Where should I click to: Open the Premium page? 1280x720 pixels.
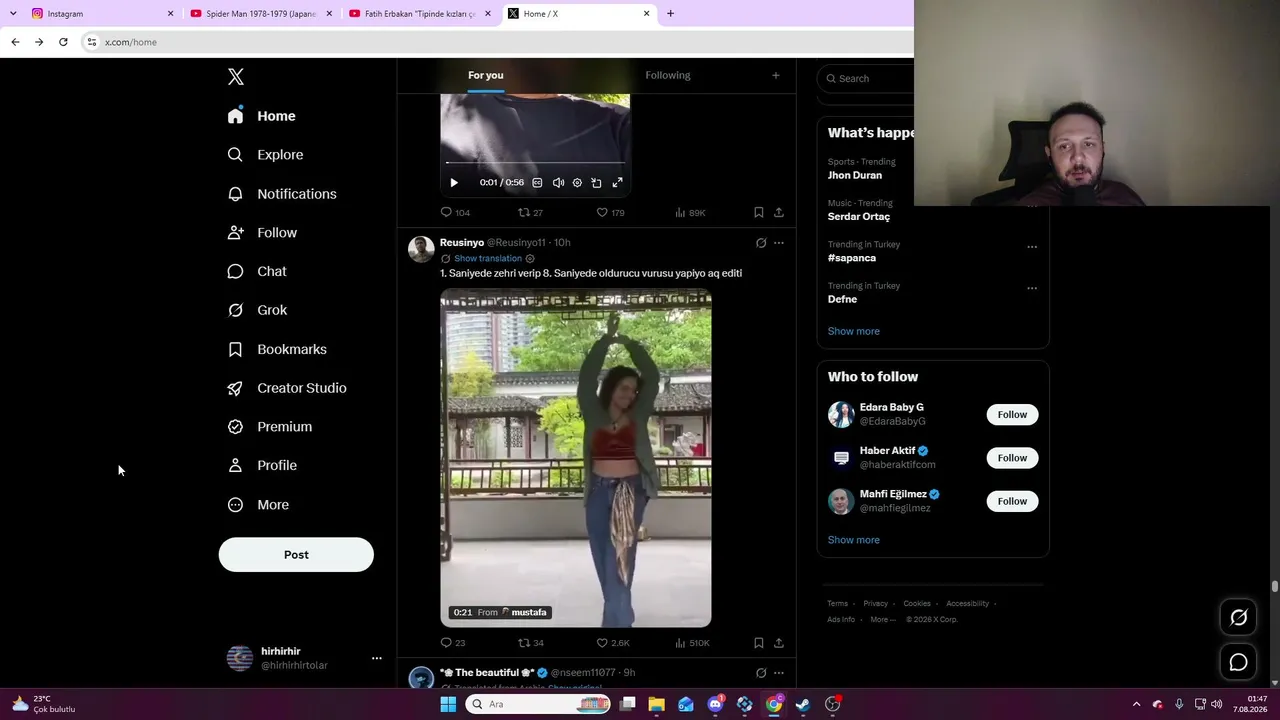pyautogui.click(x=270, y=427)
